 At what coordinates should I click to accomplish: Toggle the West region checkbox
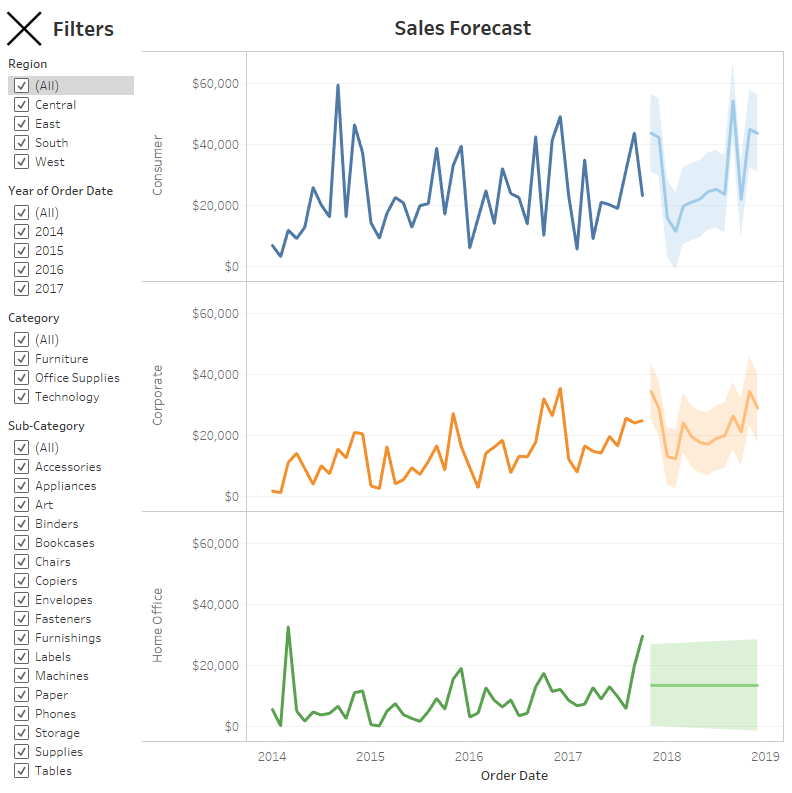click(21, 162)
